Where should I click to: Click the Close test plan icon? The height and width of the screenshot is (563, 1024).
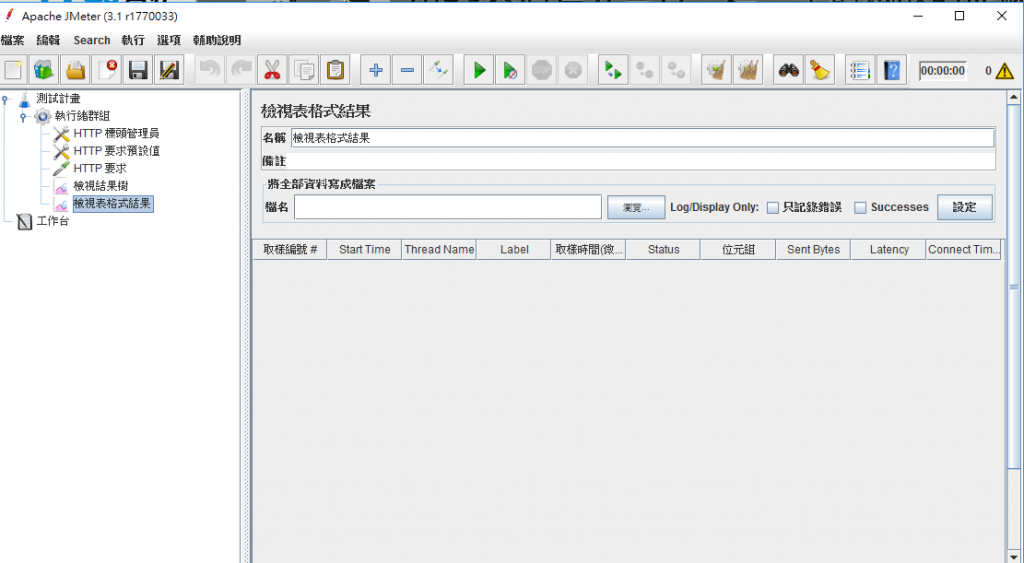tap(106, 70)
